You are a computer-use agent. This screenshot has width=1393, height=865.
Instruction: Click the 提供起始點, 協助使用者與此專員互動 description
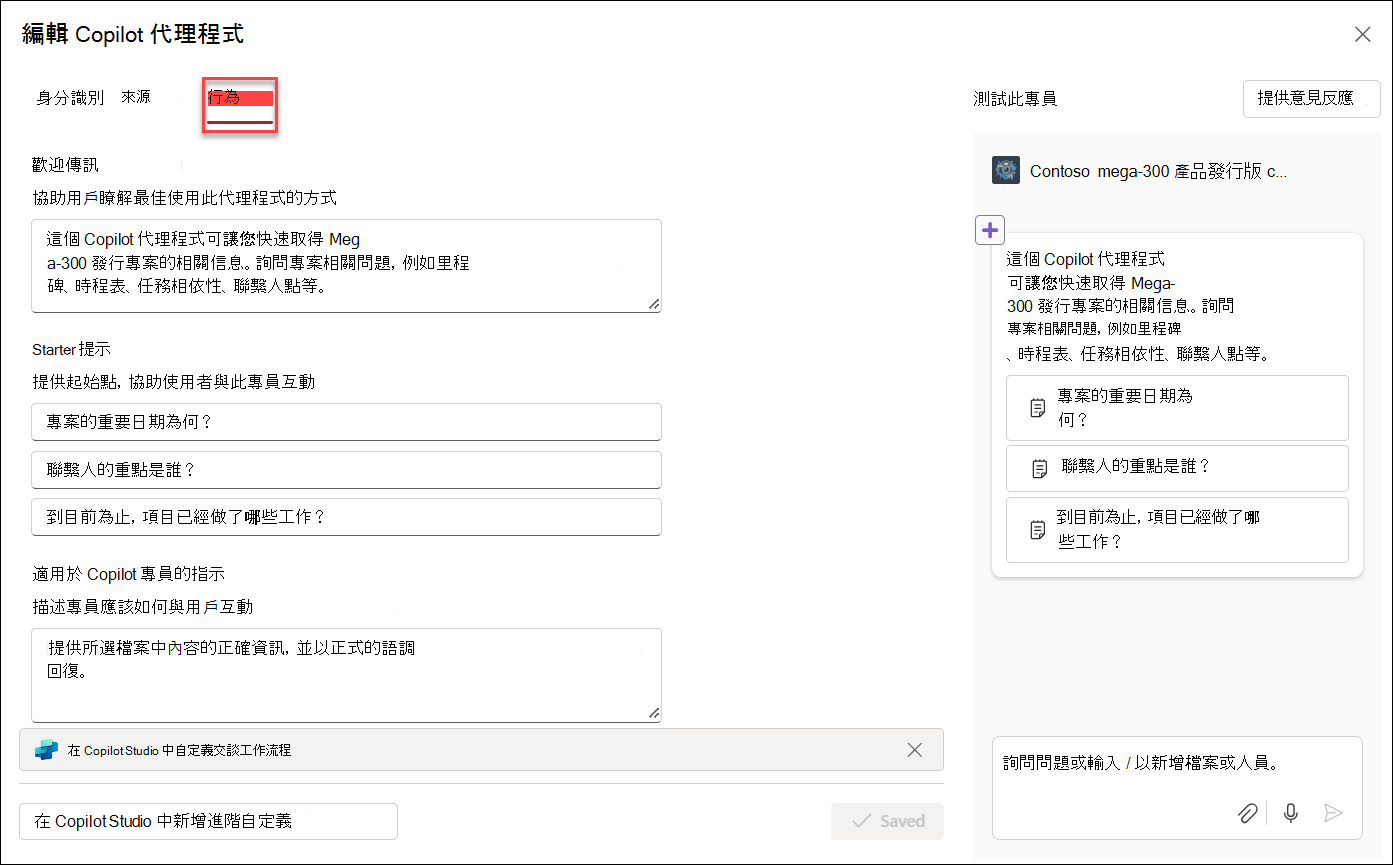pos(175,382)
